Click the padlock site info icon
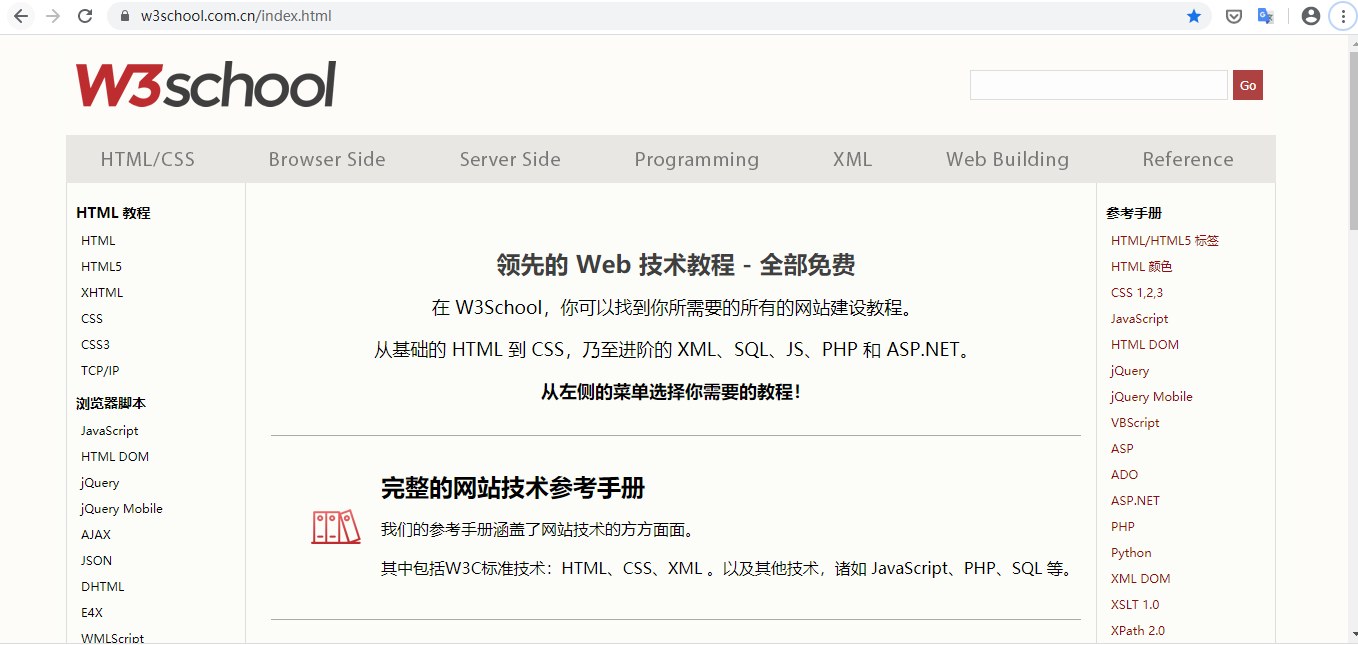The height and width of the screenshot is (645, 1358). [x=125, y=16]
